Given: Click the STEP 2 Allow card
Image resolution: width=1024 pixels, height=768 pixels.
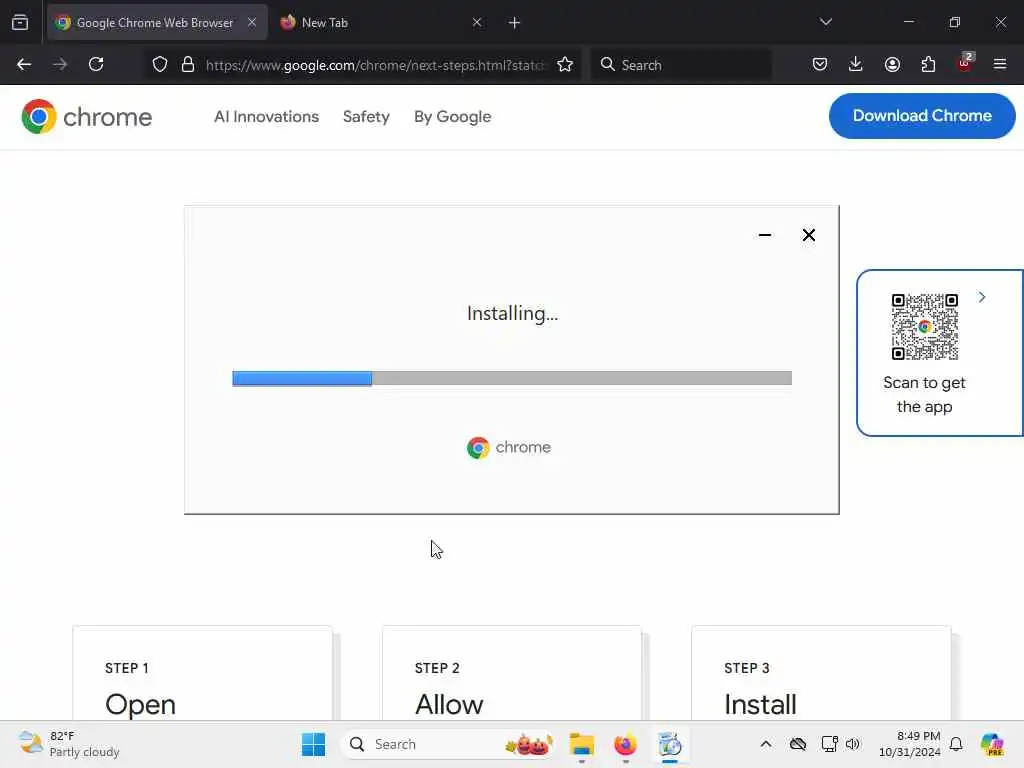Looking at the screenshot, I should (x=512, y=673).
